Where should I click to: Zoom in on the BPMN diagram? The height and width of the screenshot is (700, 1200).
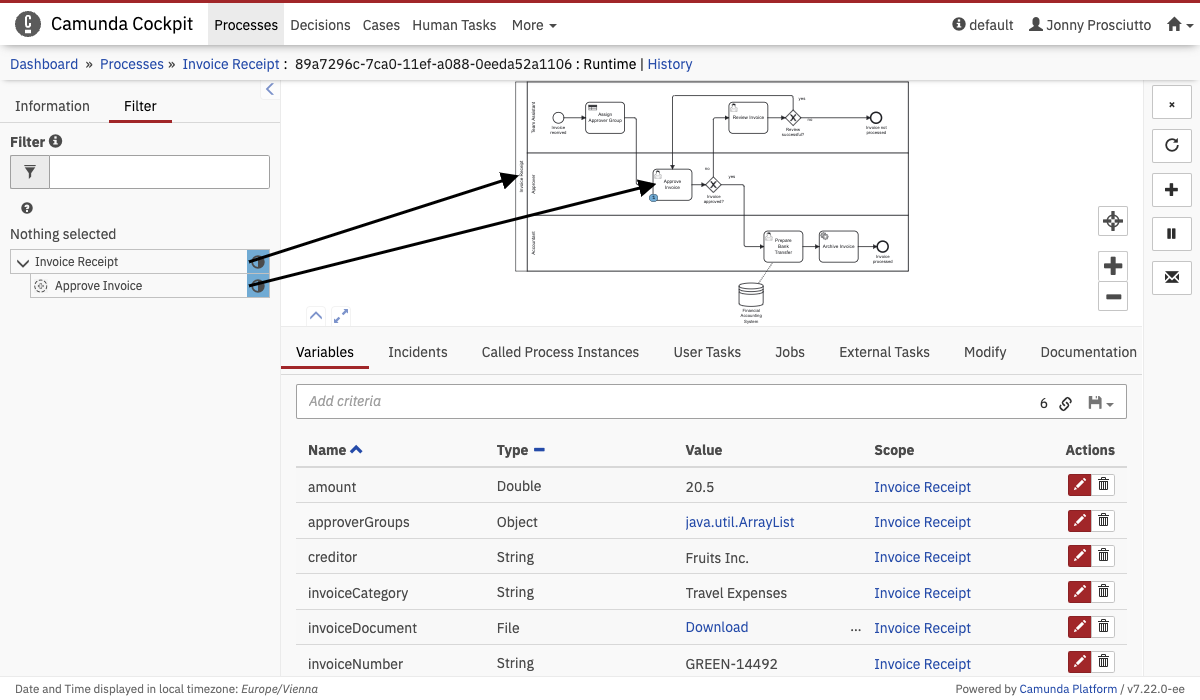pyautogui.click(x=1112, y=266)
